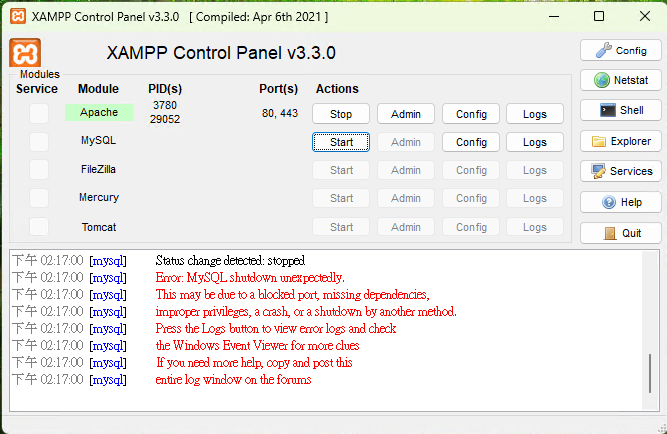Viewport: 667px width, 434px height.
Task: Click log line 'If you need more help'
Action: [x=254, y=363]
